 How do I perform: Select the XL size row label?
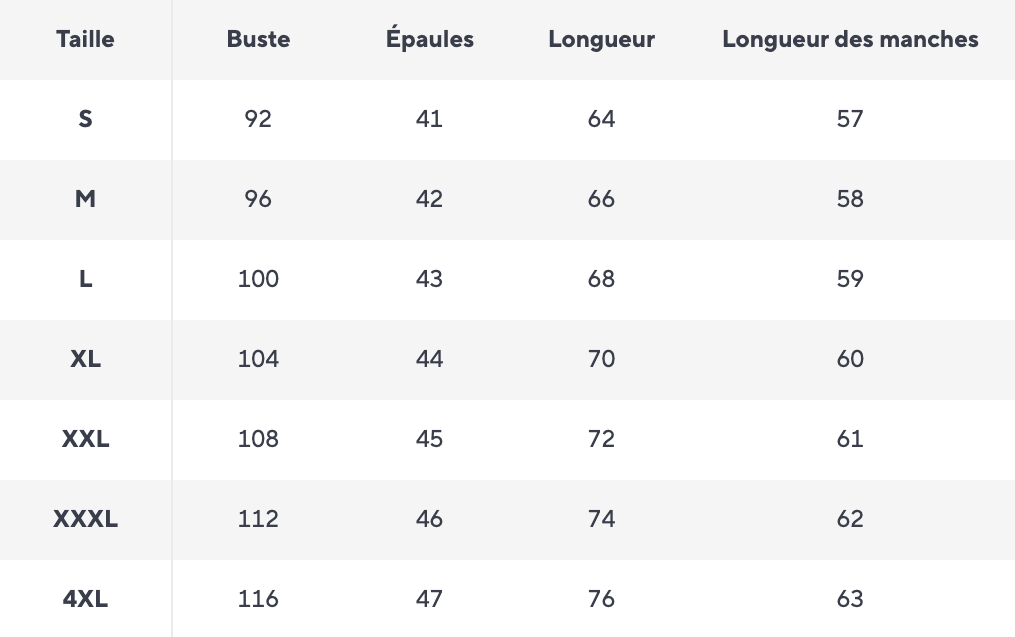click(x=85, y=359)
